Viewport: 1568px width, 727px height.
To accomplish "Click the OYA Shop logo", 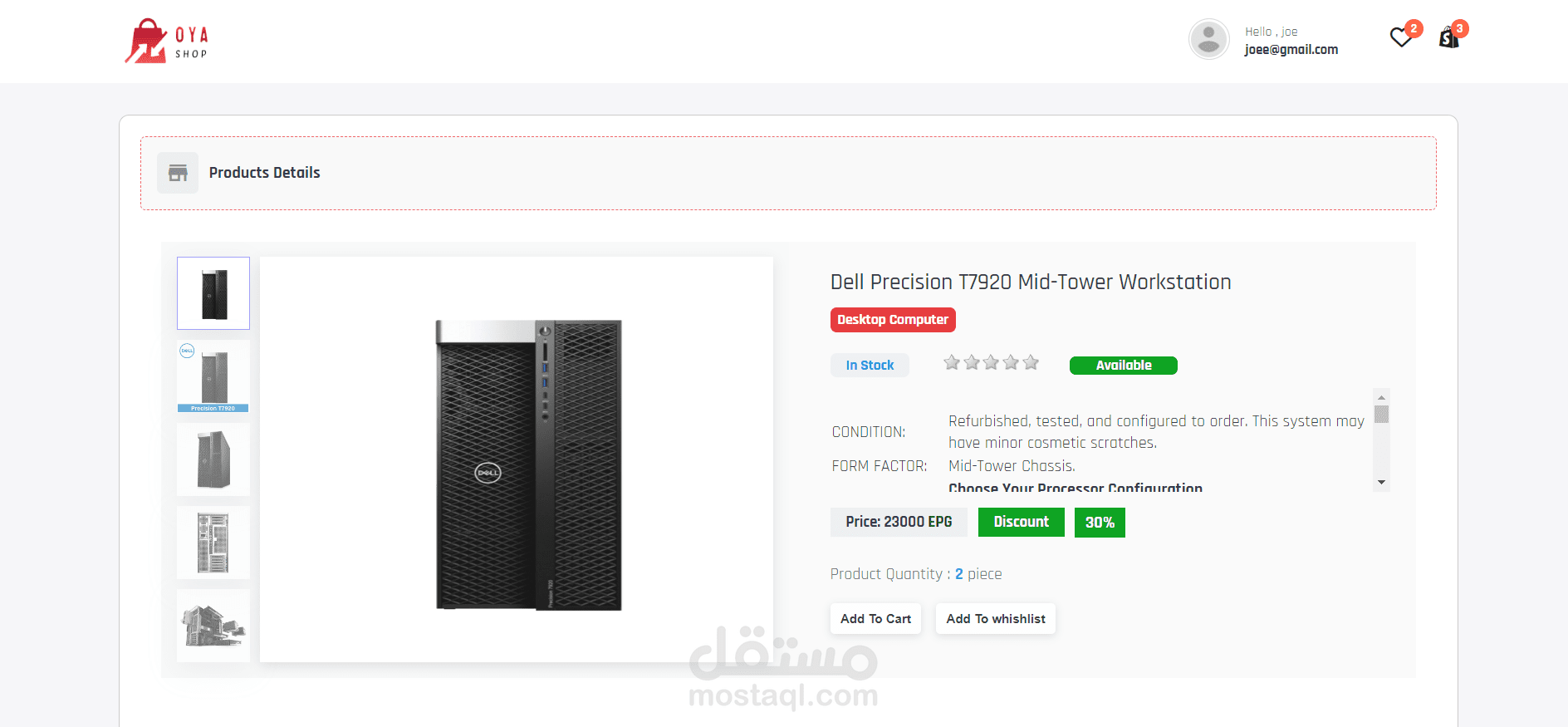I will tap(166, 41).
